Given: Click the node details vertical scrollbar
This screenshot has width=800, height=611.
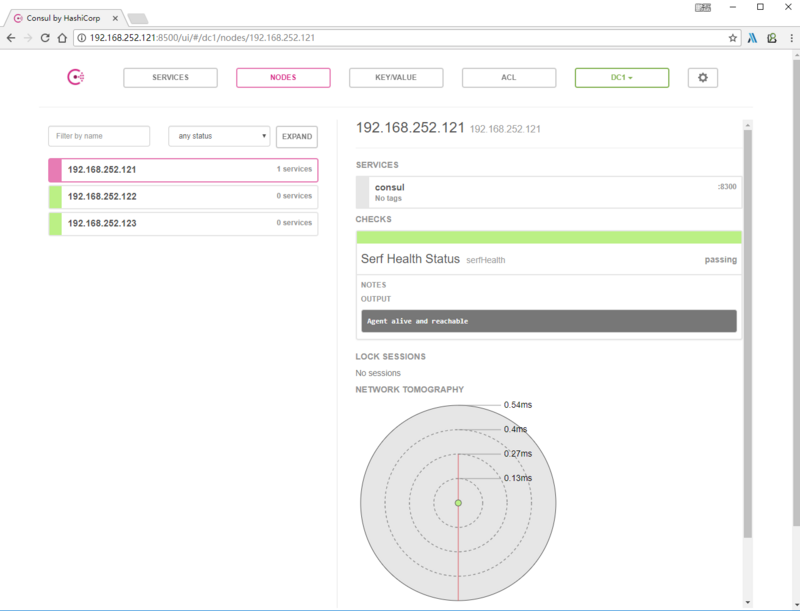Looking at the screenshot, I should tap(746, 330).
